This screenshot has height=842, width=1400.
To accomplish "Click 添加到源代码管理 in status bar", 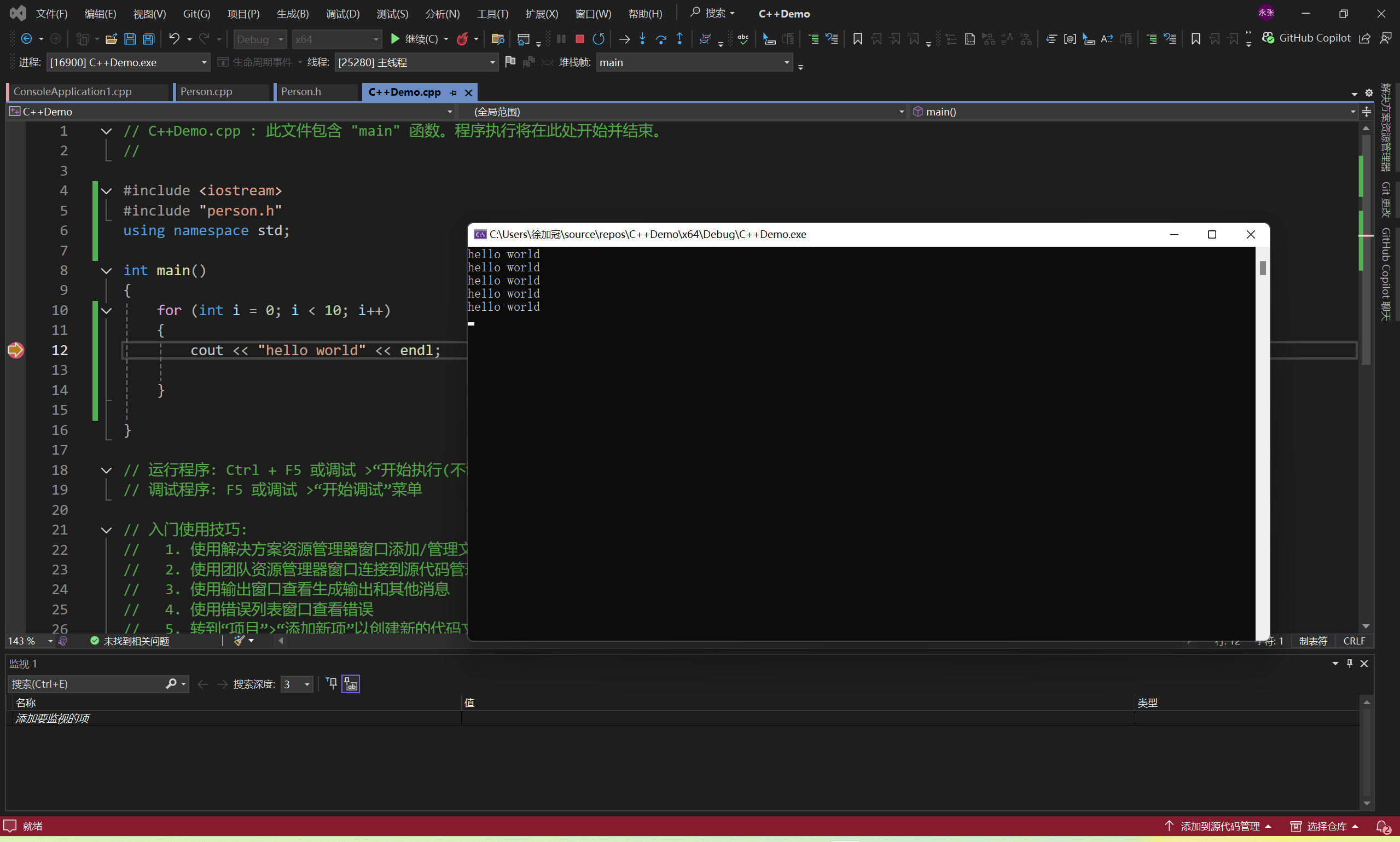I will [1217, 827].
